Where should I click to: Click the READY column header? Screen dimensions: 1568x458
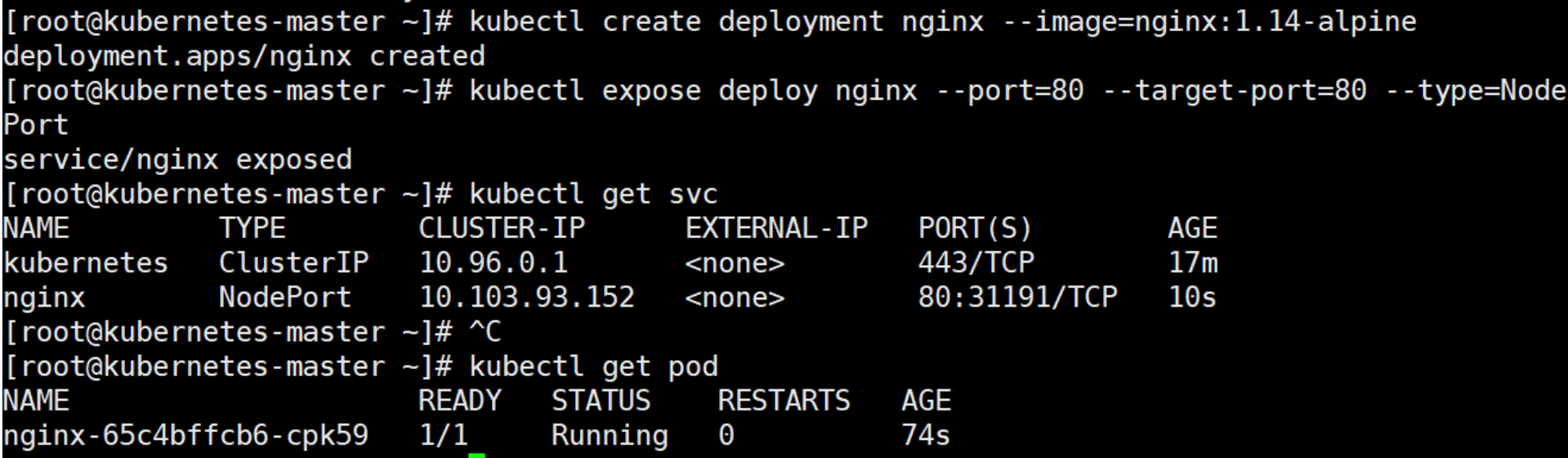point(459,401)
